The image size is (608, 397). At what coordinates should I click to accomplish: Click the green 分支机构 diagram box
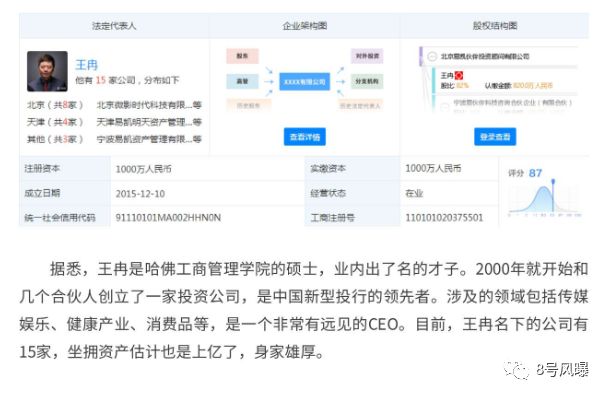(x=367, y=81)
